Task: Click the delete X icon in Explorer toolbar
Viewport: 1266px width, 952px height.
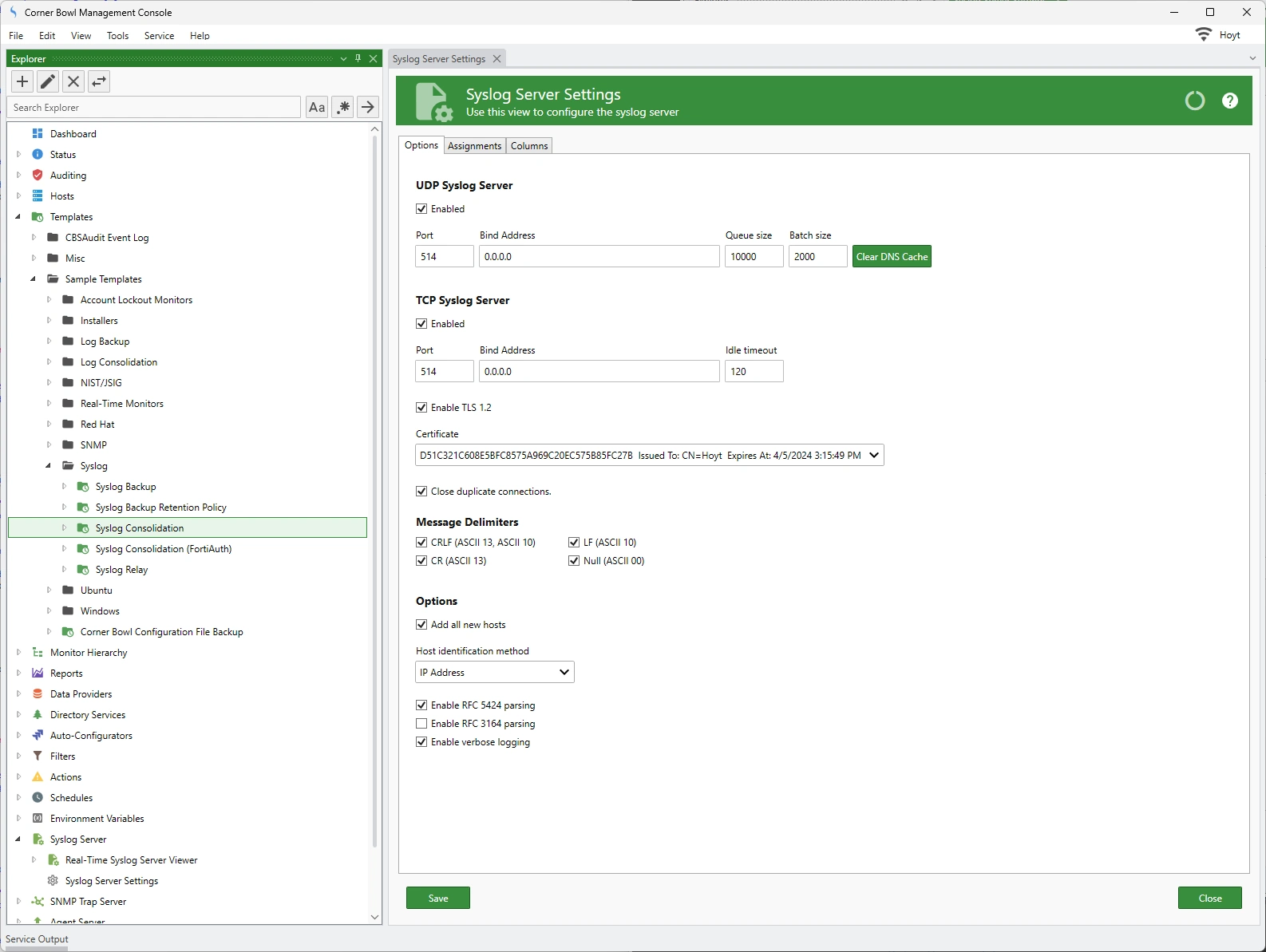Action: [73, 81]
